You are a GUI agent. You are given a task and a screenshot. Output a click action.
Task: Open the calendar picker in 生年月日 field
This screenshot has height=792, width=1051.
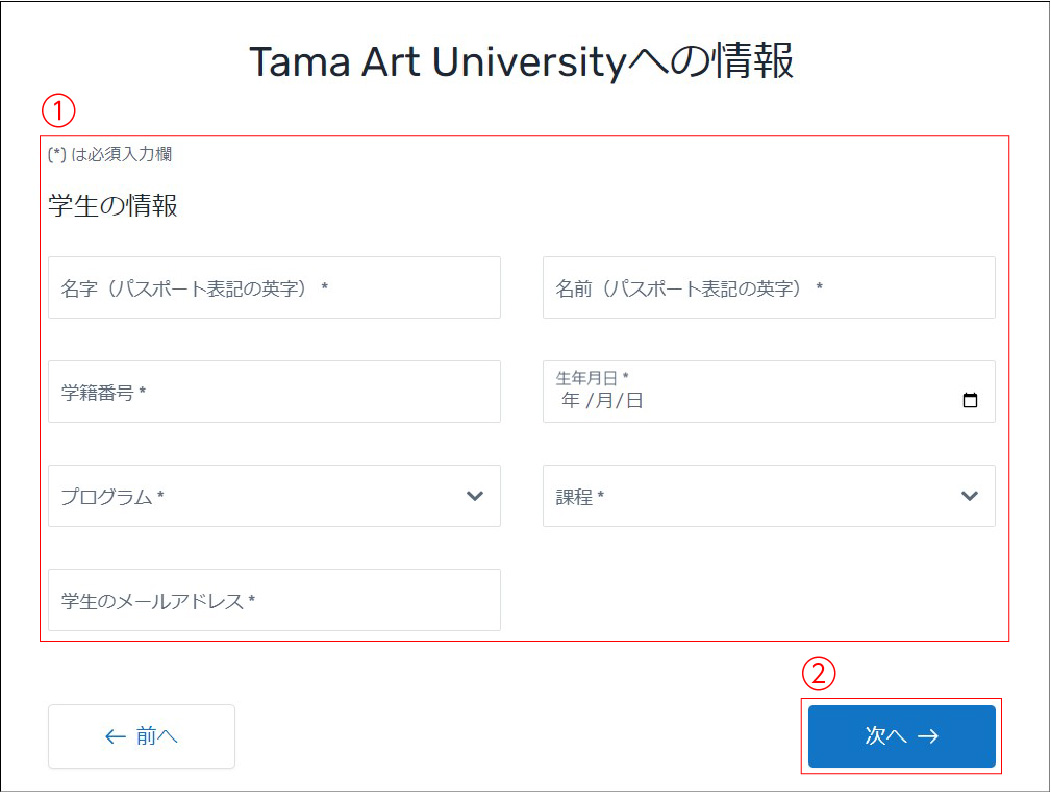tap(970, 401)
